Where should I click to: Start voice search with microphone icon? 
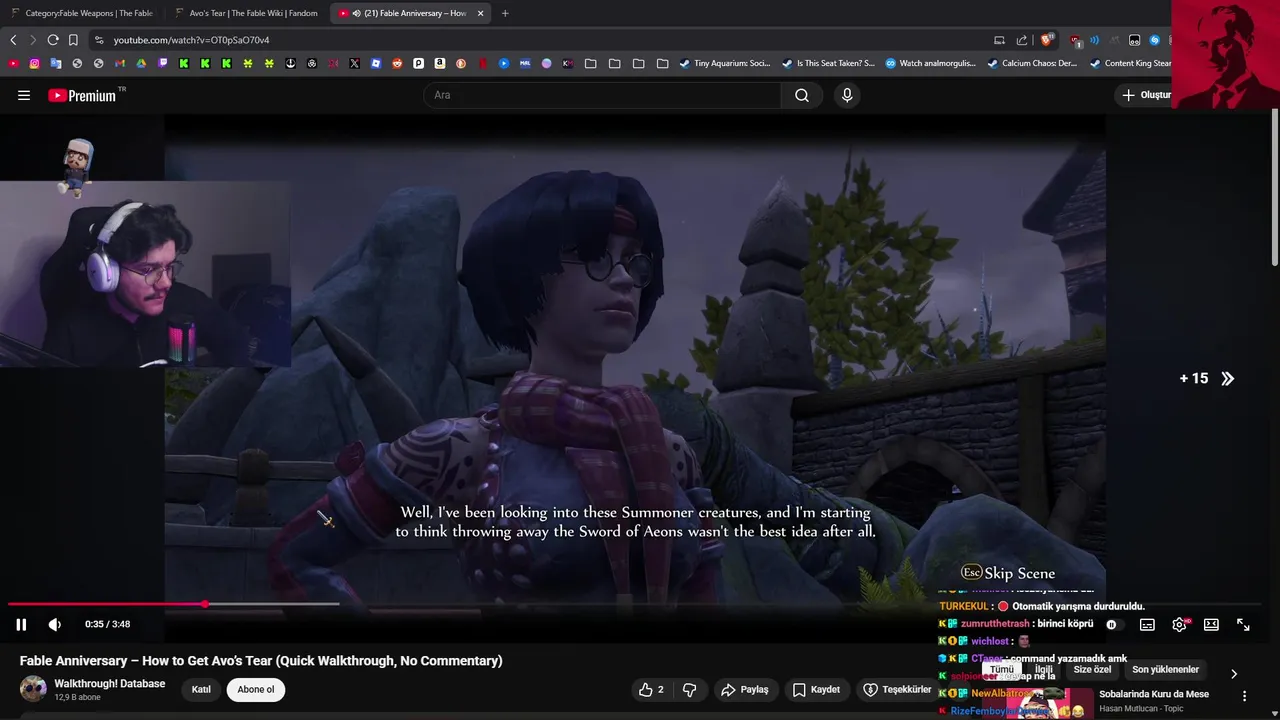[847, 95]
